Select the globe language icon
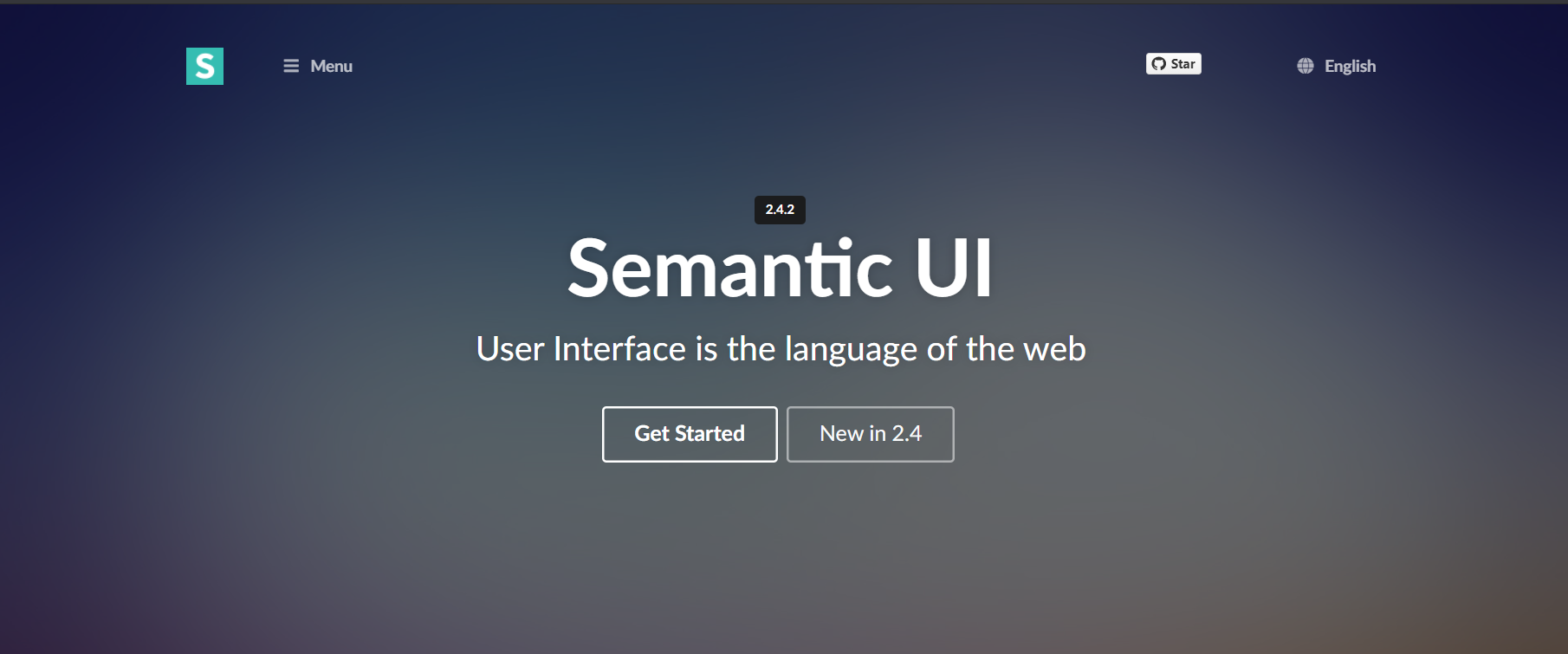This screenshot has height=654, width=1568. click(x=1306, y=66)
